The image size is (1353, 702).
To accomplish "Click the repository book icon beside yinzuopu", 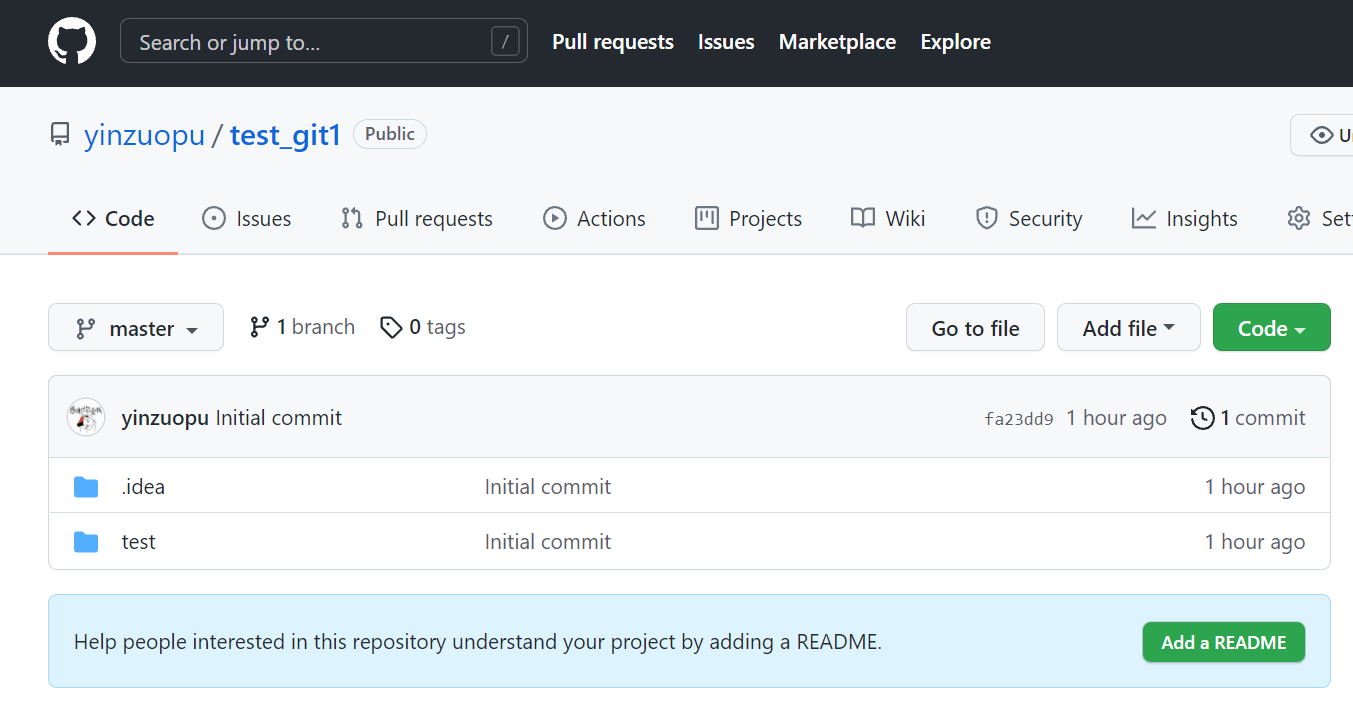I will click(x=60, y=134).
